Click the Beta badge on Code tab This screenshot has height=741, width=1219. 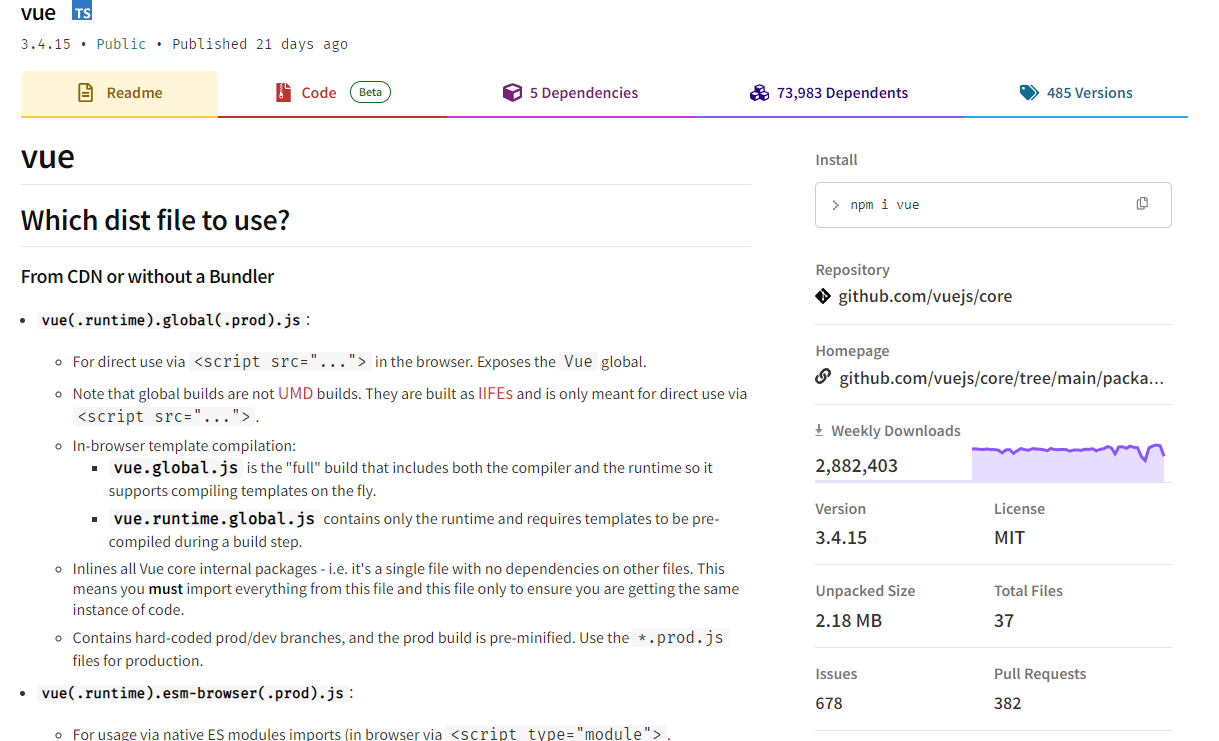pos(370,92)
